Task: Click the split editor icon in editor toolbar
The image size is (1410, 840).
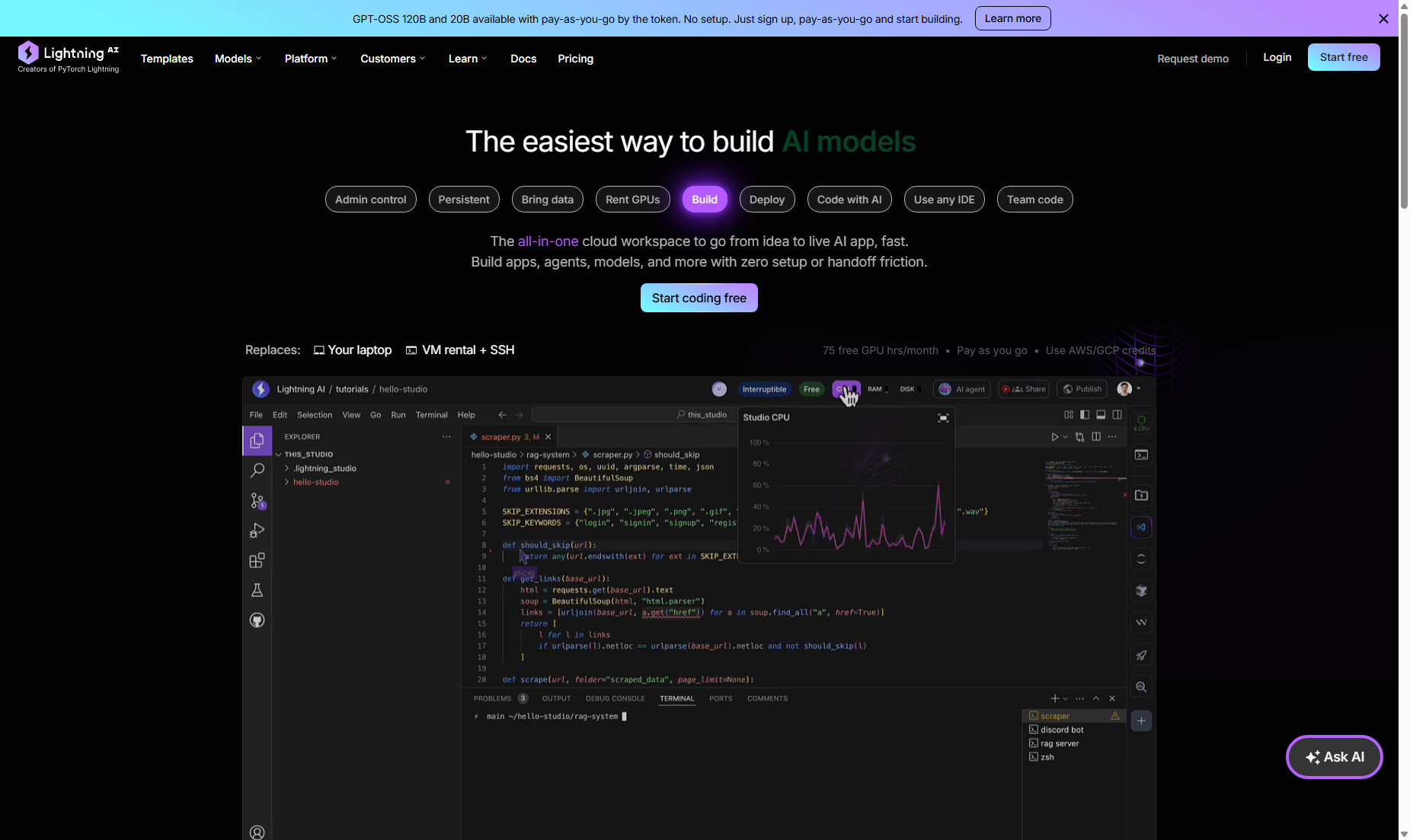Action: (x=1096, y=437)
